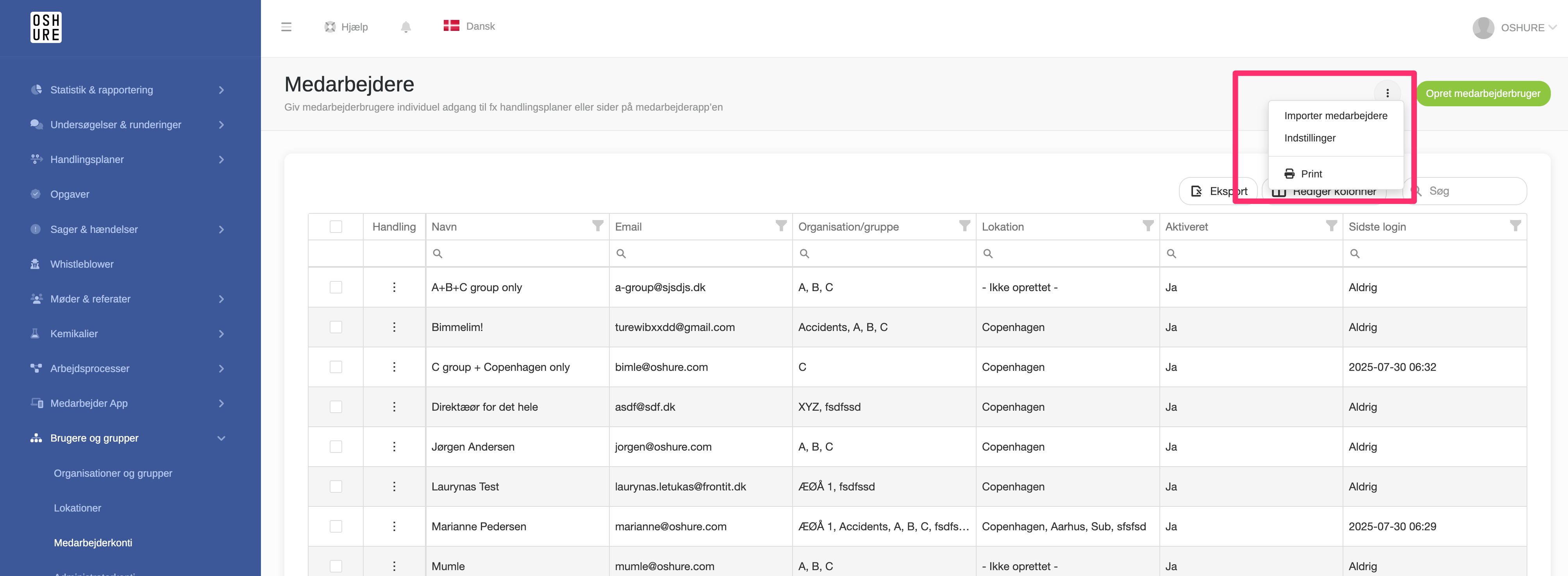1568x576 pixels.
Task: Click the filter icon on Email column
Action: click(781, 226)
